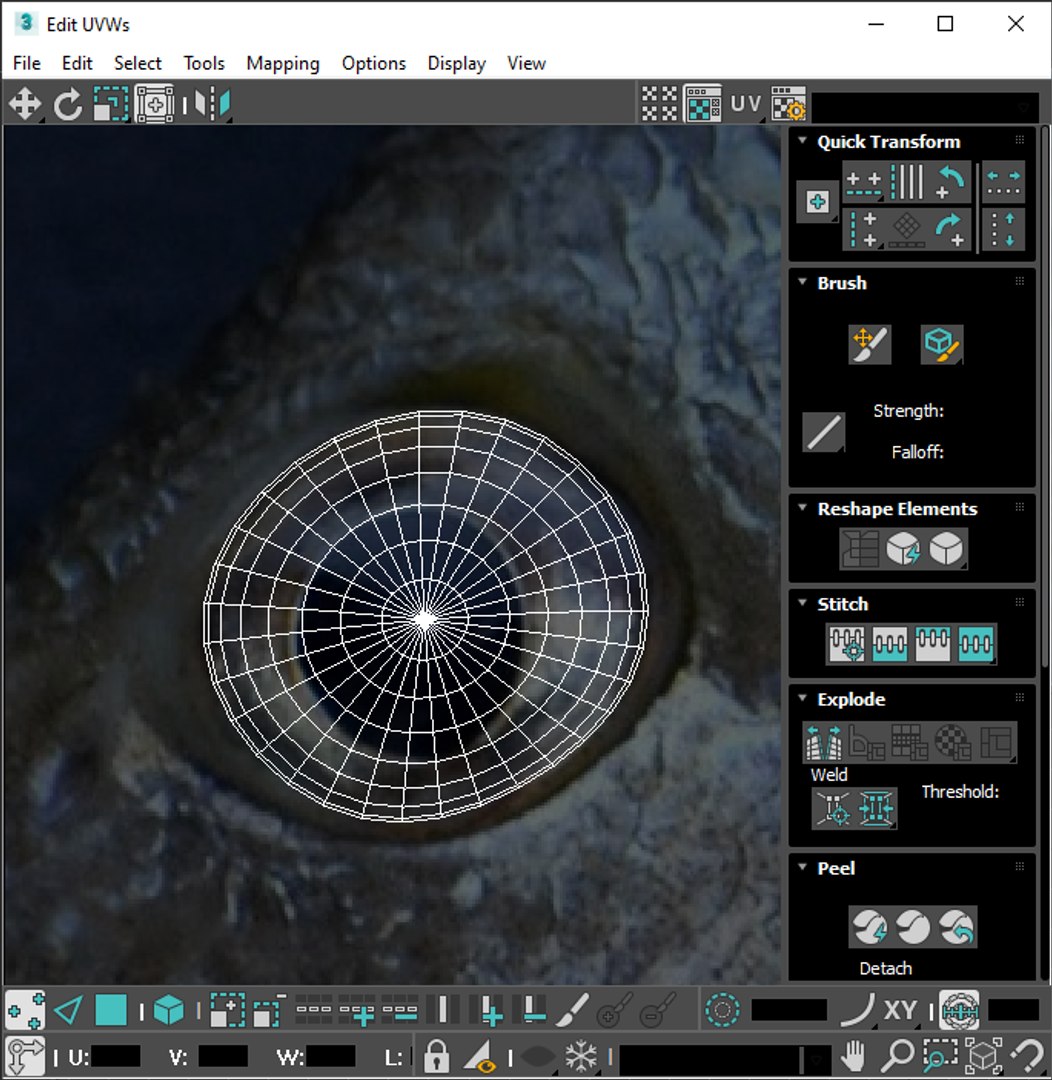The width and height of the screenshot is (1052, 1080).
Task: Click Stitch To Average icon
Action: (x=889, y=644)
